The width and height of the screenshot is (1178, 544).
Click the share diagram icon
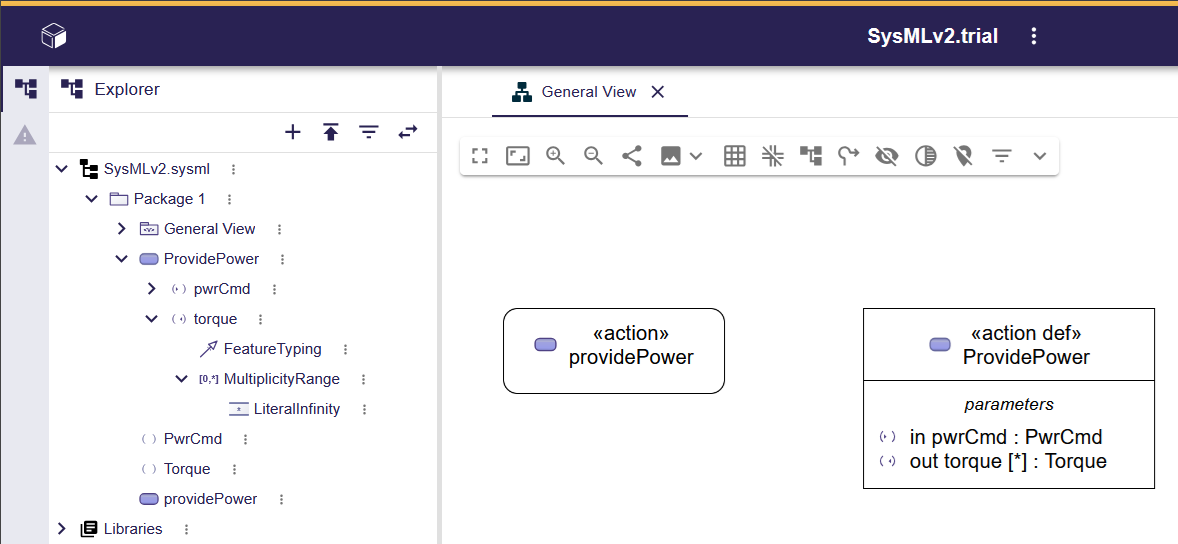pyautogui.click(x=632, y=156)
